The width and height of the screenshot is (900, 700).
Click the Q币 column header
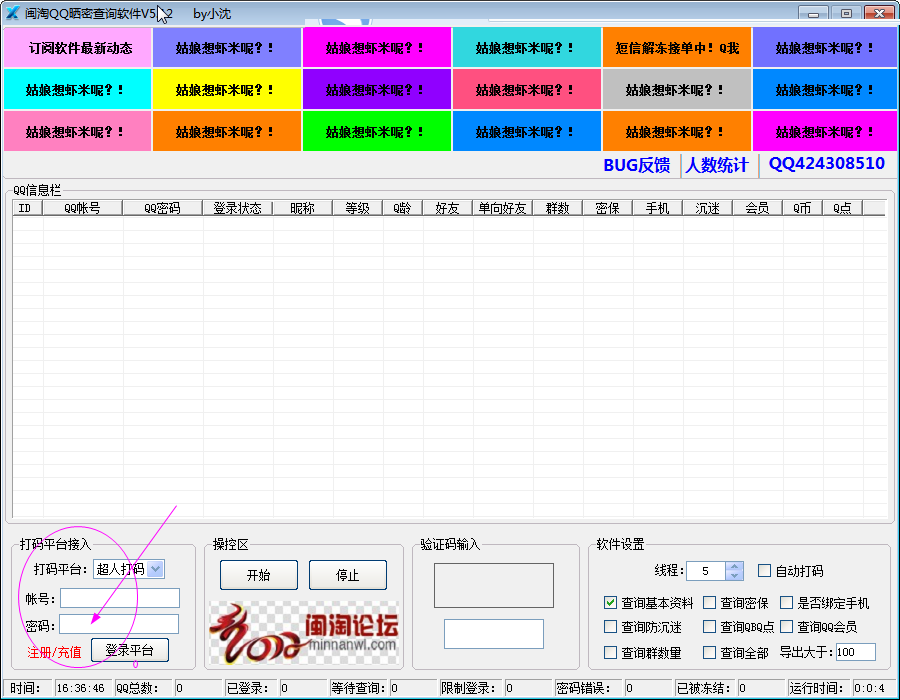(x=802, y=208)
